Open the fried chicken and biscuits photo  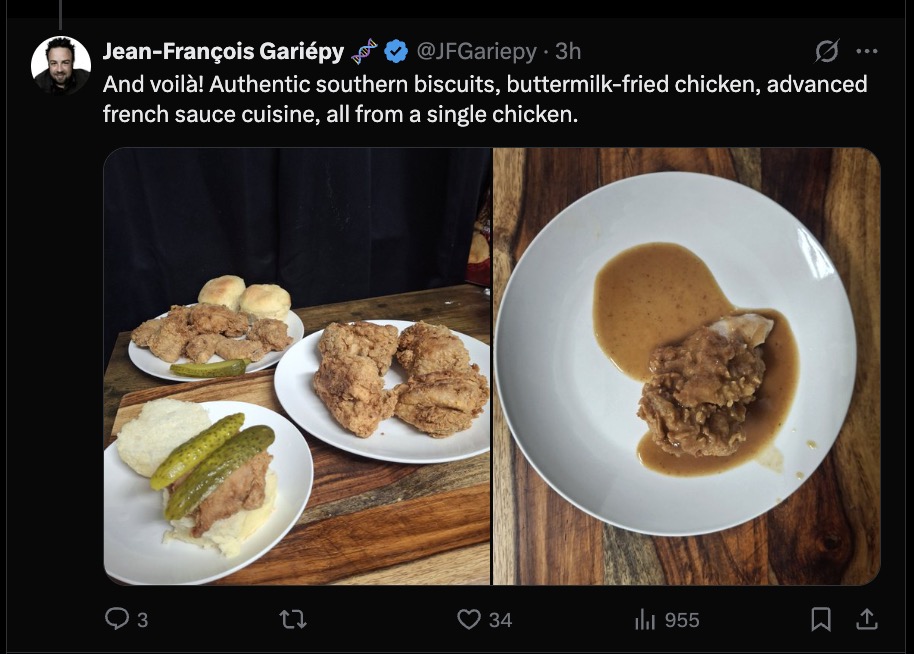point(297,366)
